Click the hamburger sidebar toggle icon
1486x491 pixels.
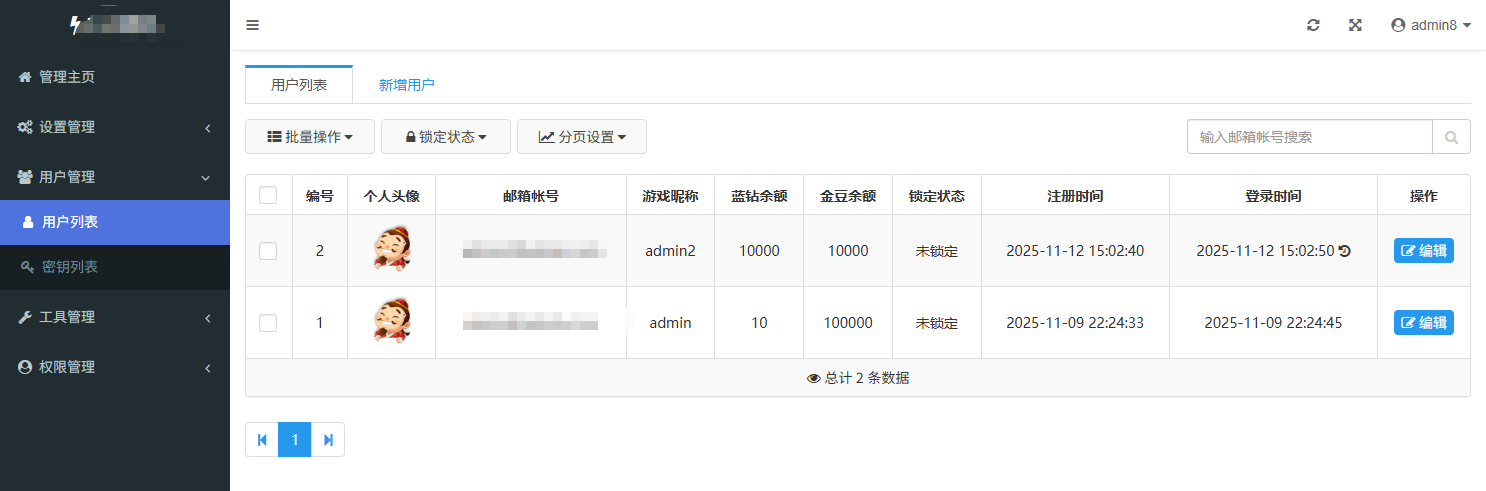click(252, 25)
